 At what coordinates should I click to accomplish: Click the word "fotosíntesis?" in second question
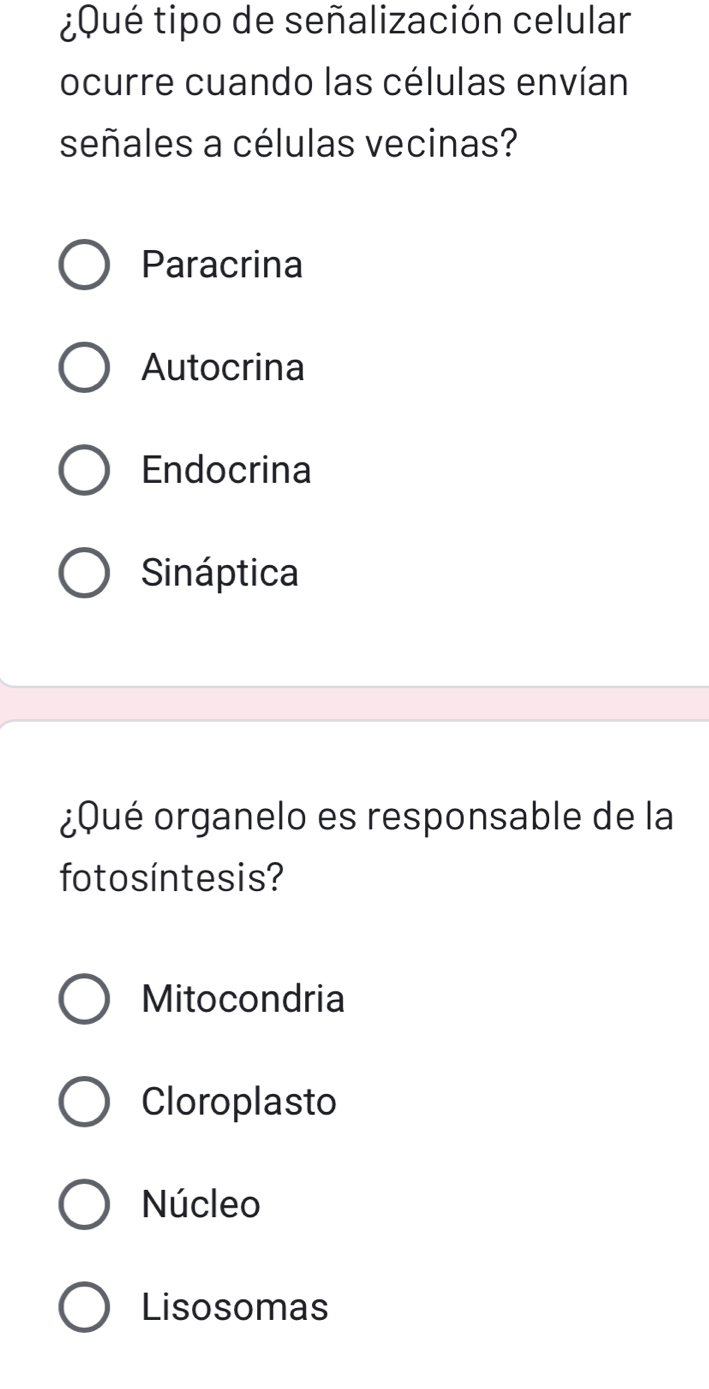click(171, 878)
